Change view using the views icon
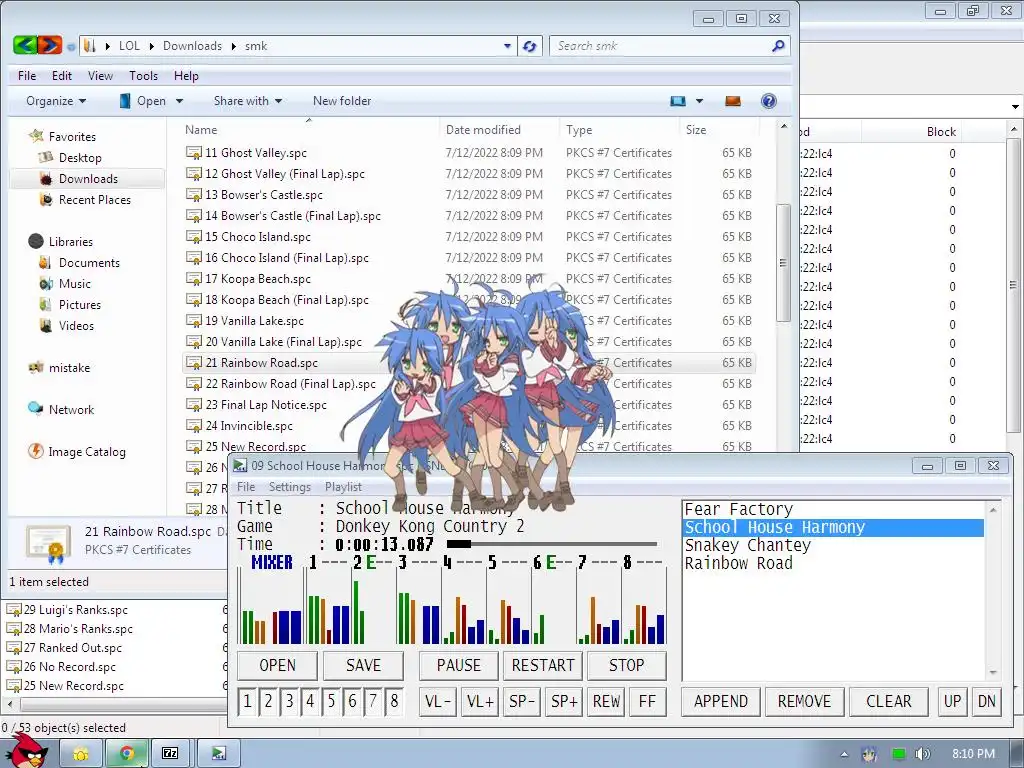Image resolution: width=1024 pixels, height=768 pixels. coord(678,101)
